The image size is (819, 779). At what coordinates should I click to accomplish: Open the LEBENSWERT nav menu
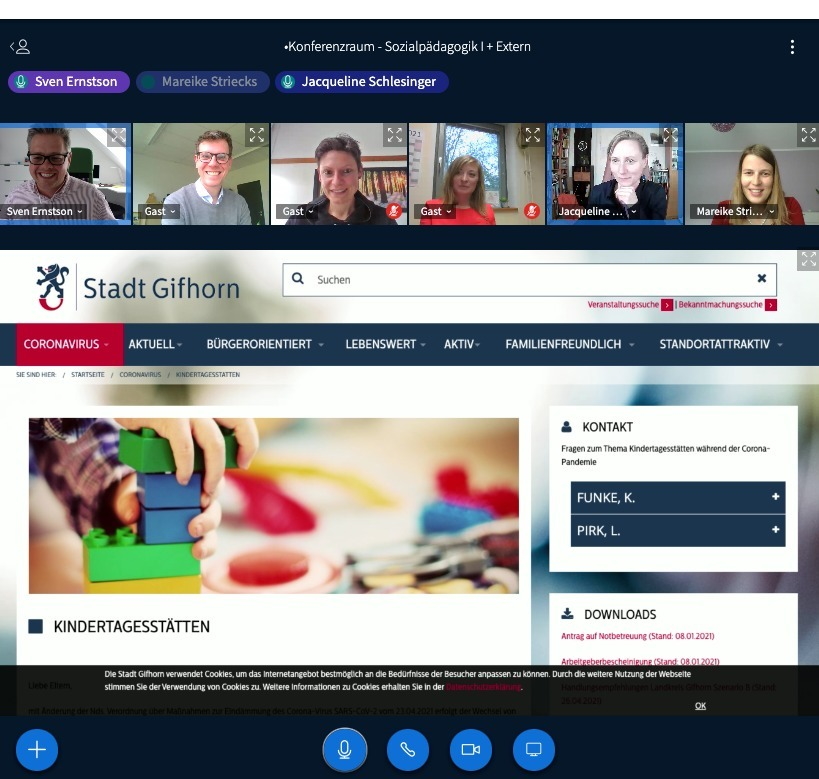coord(385,344)
